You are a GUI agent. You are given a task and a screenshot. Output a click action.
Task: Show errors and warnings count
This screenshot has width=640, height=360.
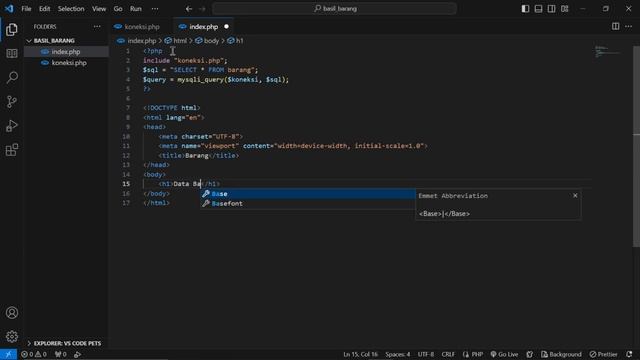(x=33, y=354)
